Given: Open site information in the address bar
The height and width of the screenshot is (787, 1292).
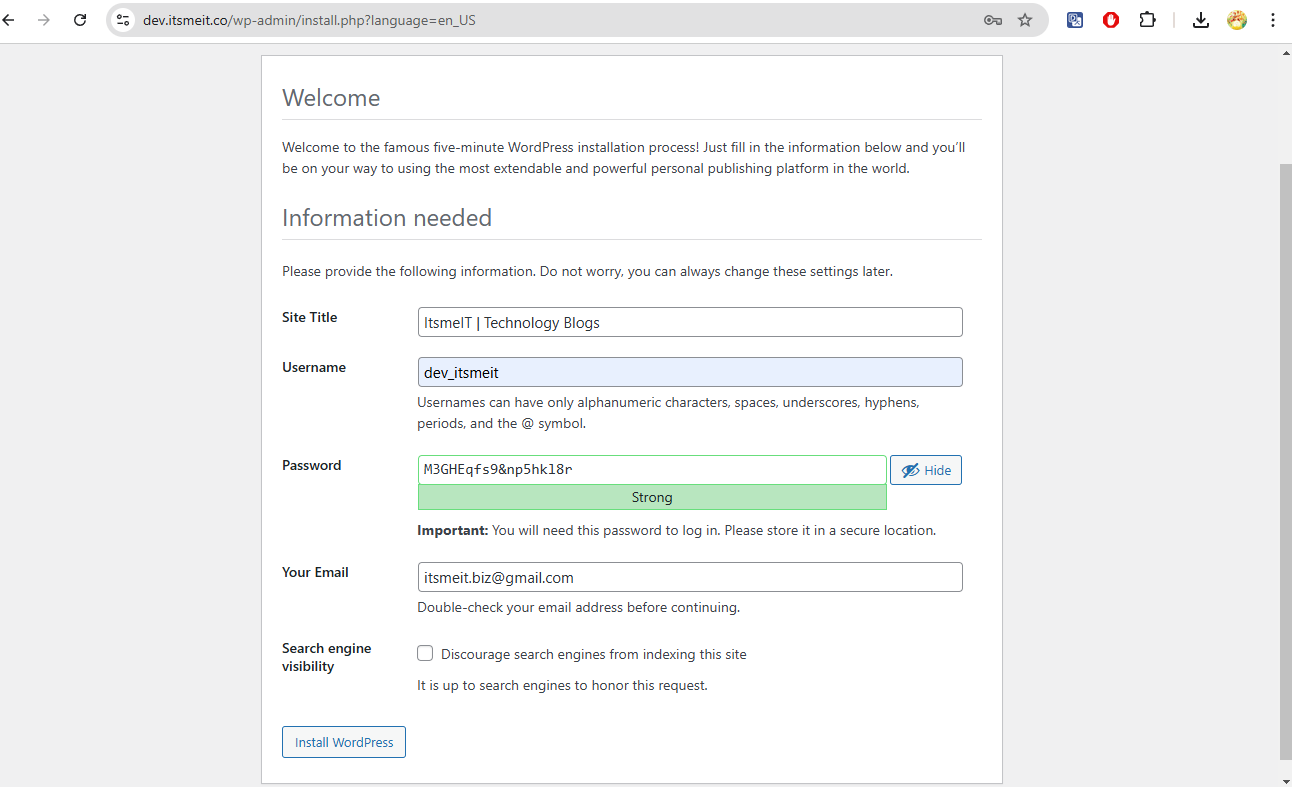Looking at the screenshot, I should pos(122,19).
